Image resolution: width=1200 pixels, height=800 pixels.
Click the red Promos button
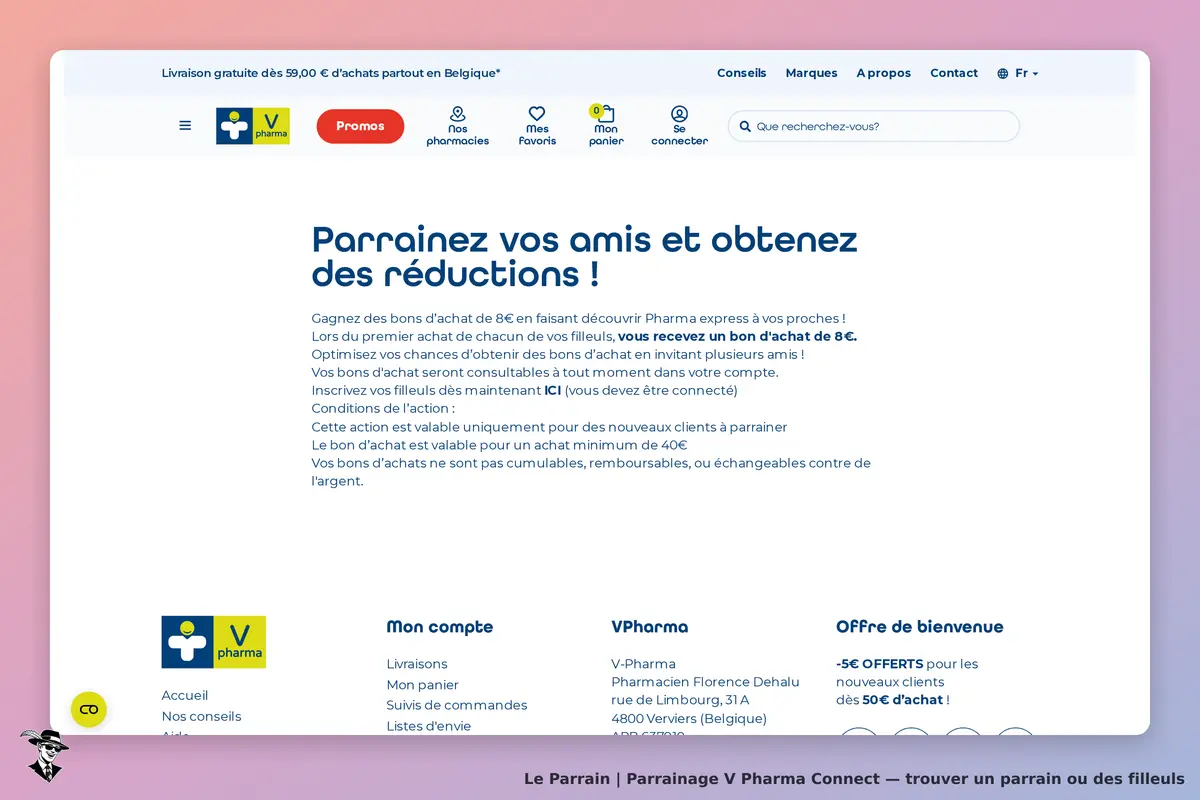click(x=360, y=126)
